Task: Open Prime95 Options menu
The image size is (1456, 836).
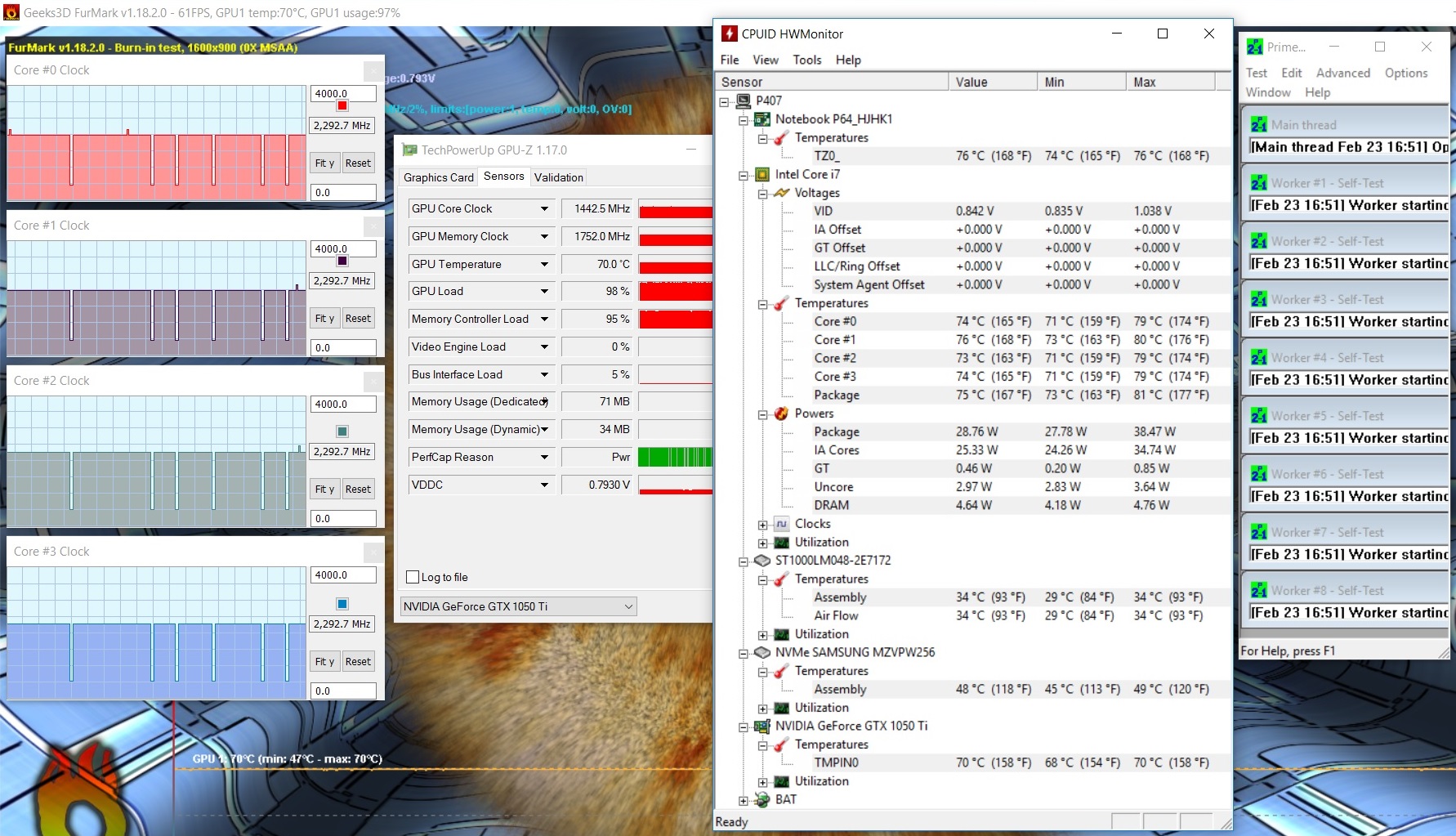Action: [1406, 73]
